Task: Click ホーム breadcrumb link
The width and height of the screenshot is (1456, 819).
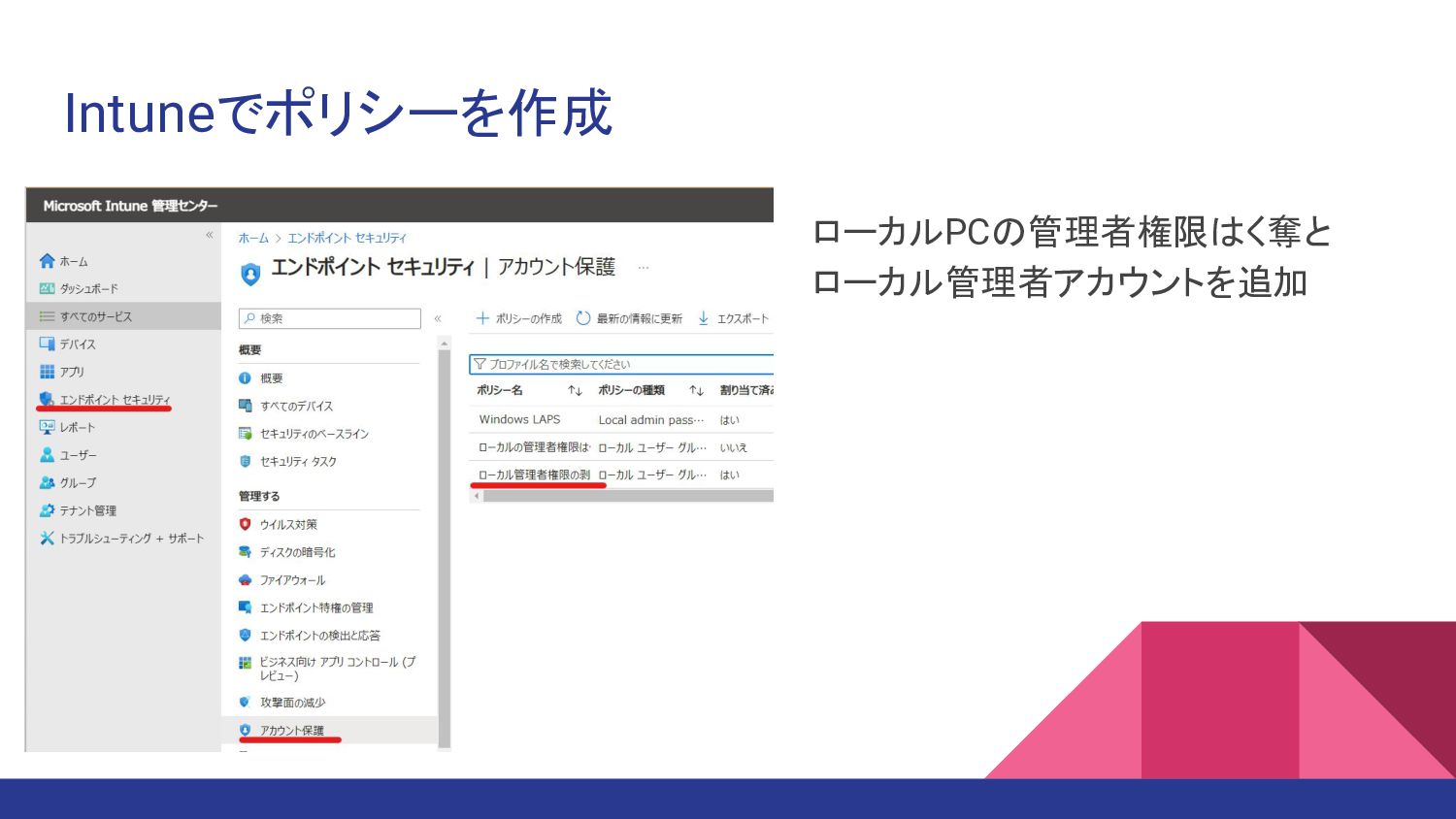Action: pos(253,238)
